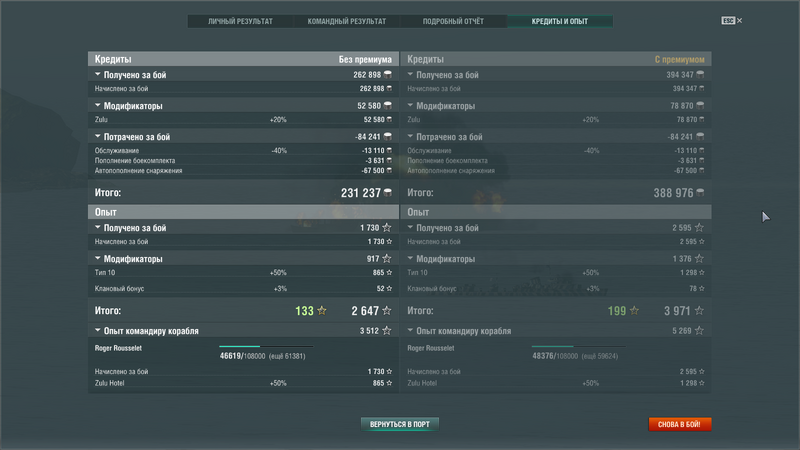Click star icon beside commander experience 3 512
The height and width of the screenshot is (450, 800).
pyautogui.click(x=387, y=331)
